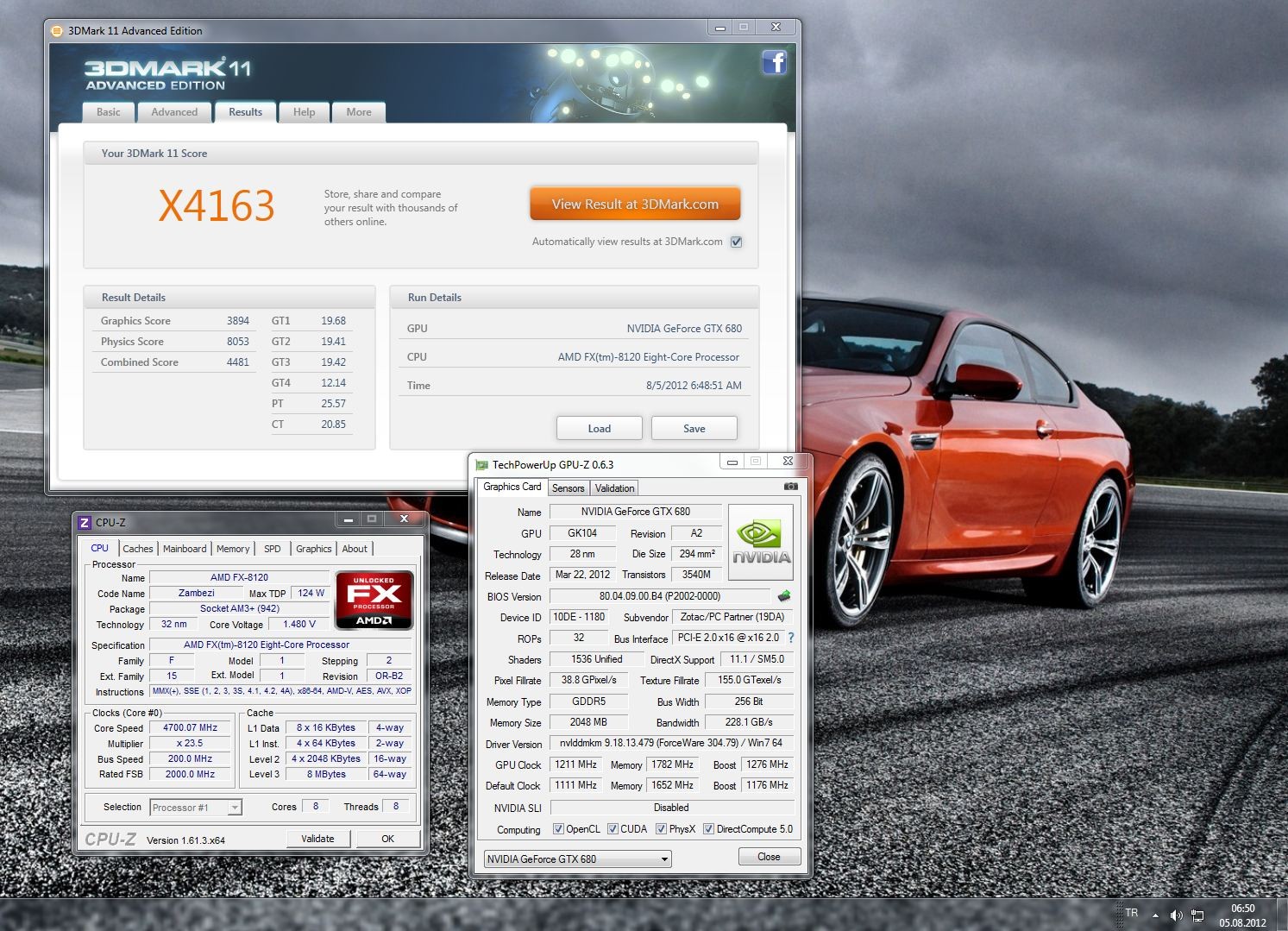Open the volume speaker tray icon
The height and width of the screenshot is (931, 1288).
coord(1176,915)
